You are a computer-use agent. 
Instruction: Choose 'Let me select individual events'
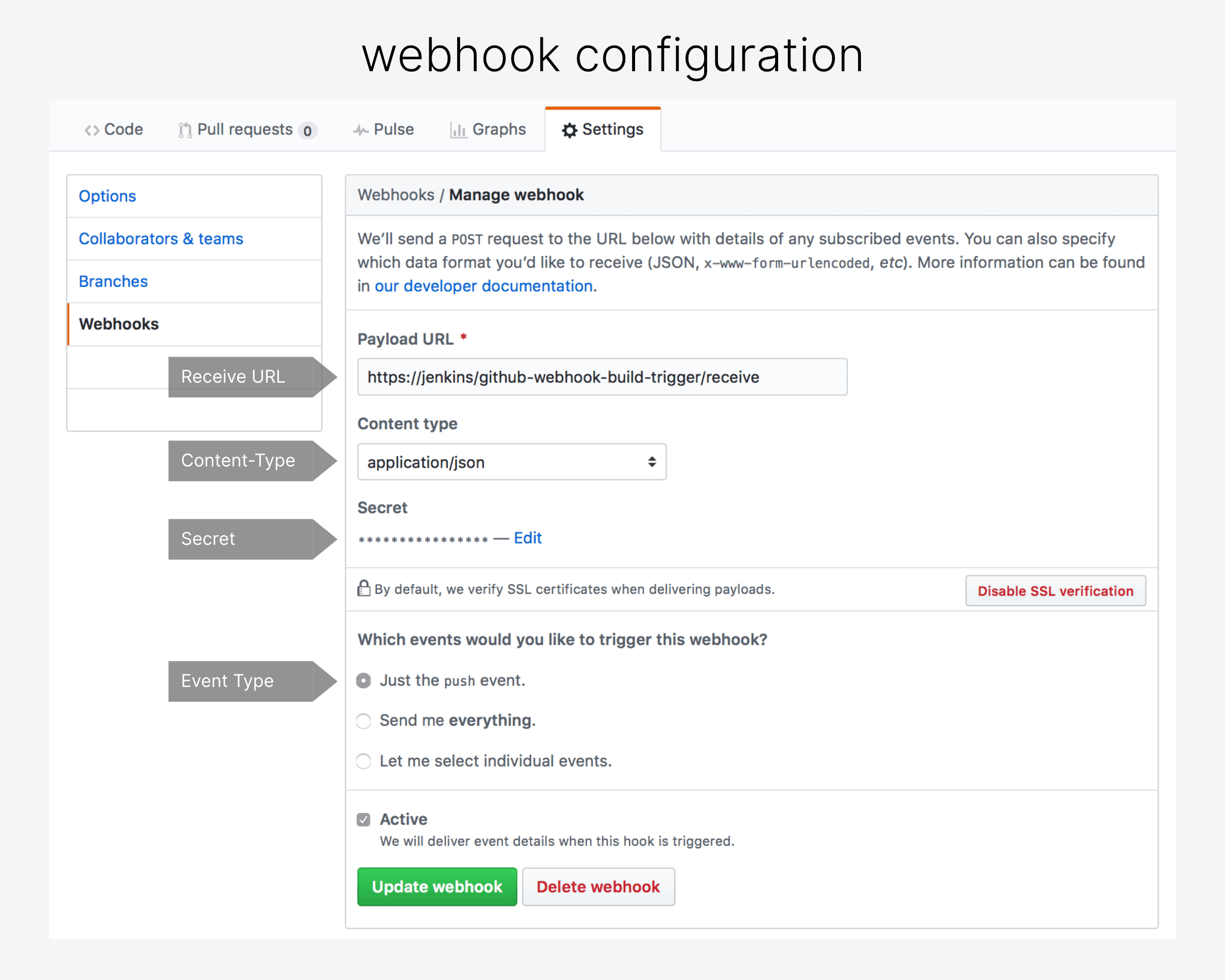coord(364,761)
